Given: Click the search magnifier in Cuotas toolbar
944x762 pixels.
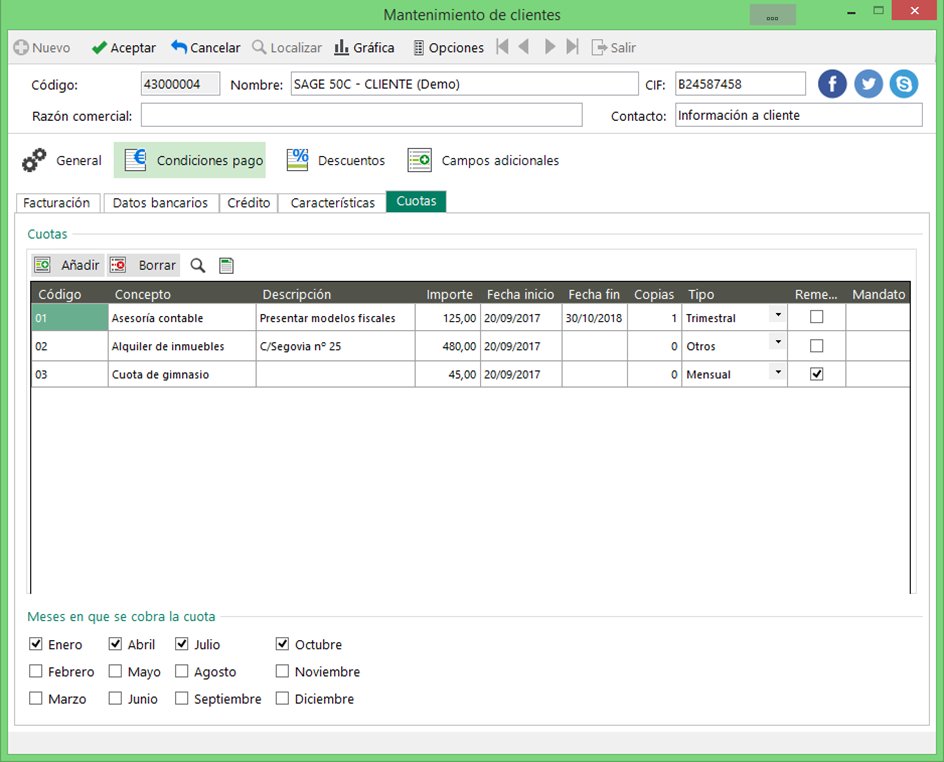Looking at the screenshot, I should click(197, 265).
